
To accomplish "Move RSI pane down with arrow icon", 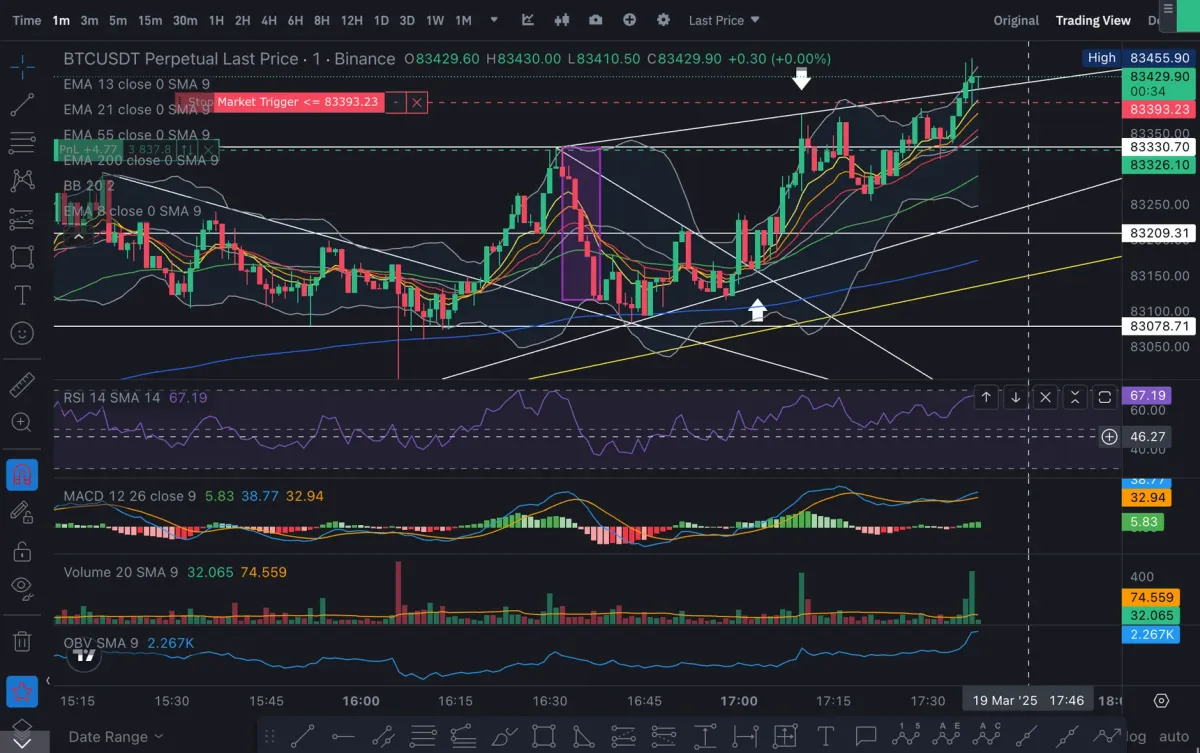I will (1016, 397).
